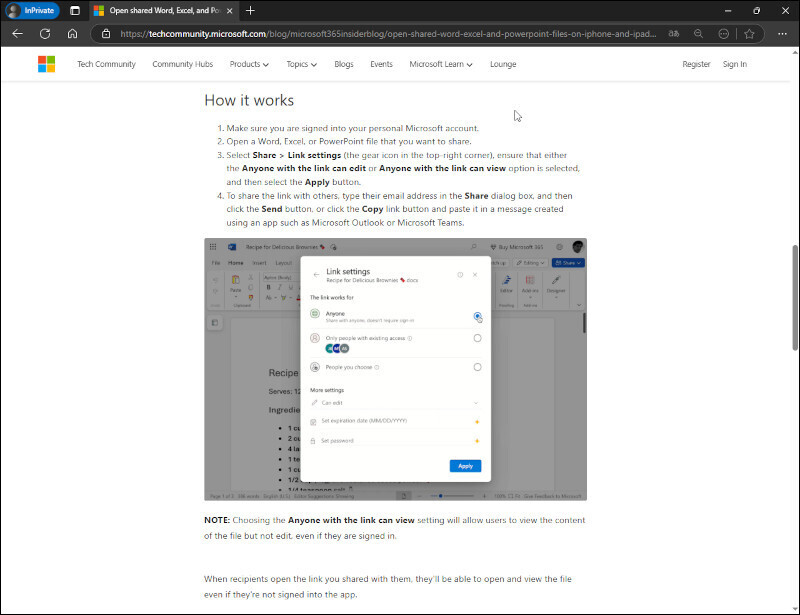Open the Link settings screenshot image
This screenshot has width=800, height=615.
pyautogui.click(x=395, y=369)
